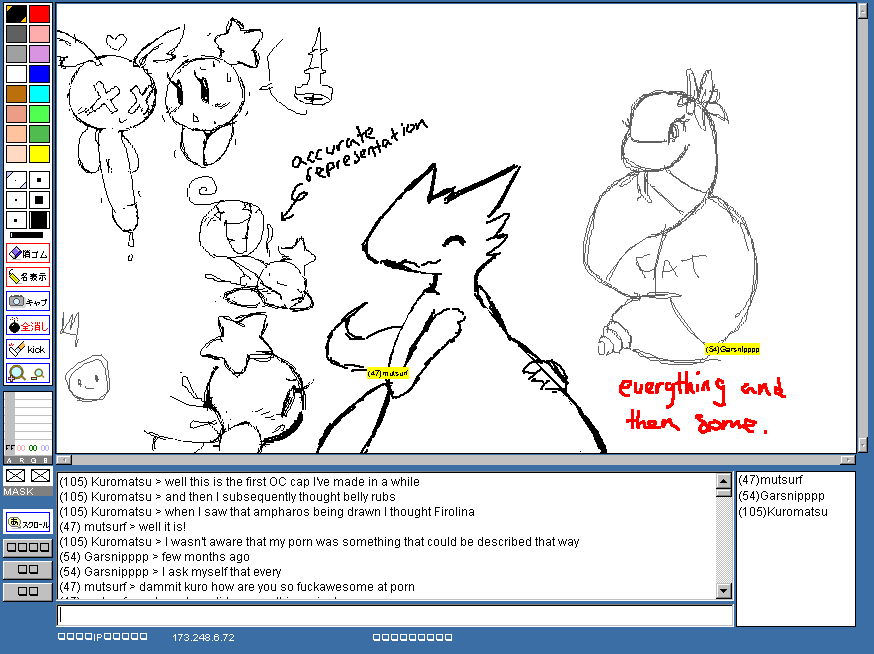Pick the pink color swatch
This screenshot has width=874, height=654.
[x=40, y=34]
